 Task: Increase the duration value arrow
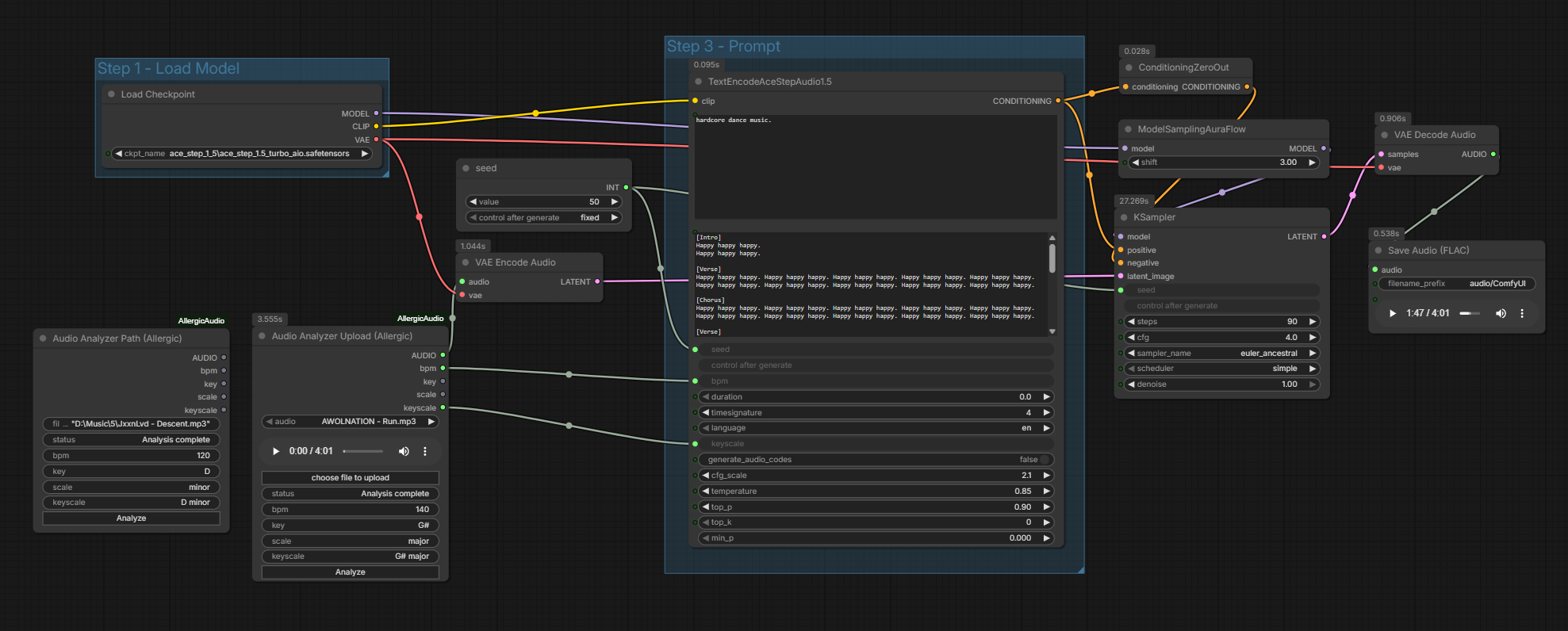(1046, 397)
